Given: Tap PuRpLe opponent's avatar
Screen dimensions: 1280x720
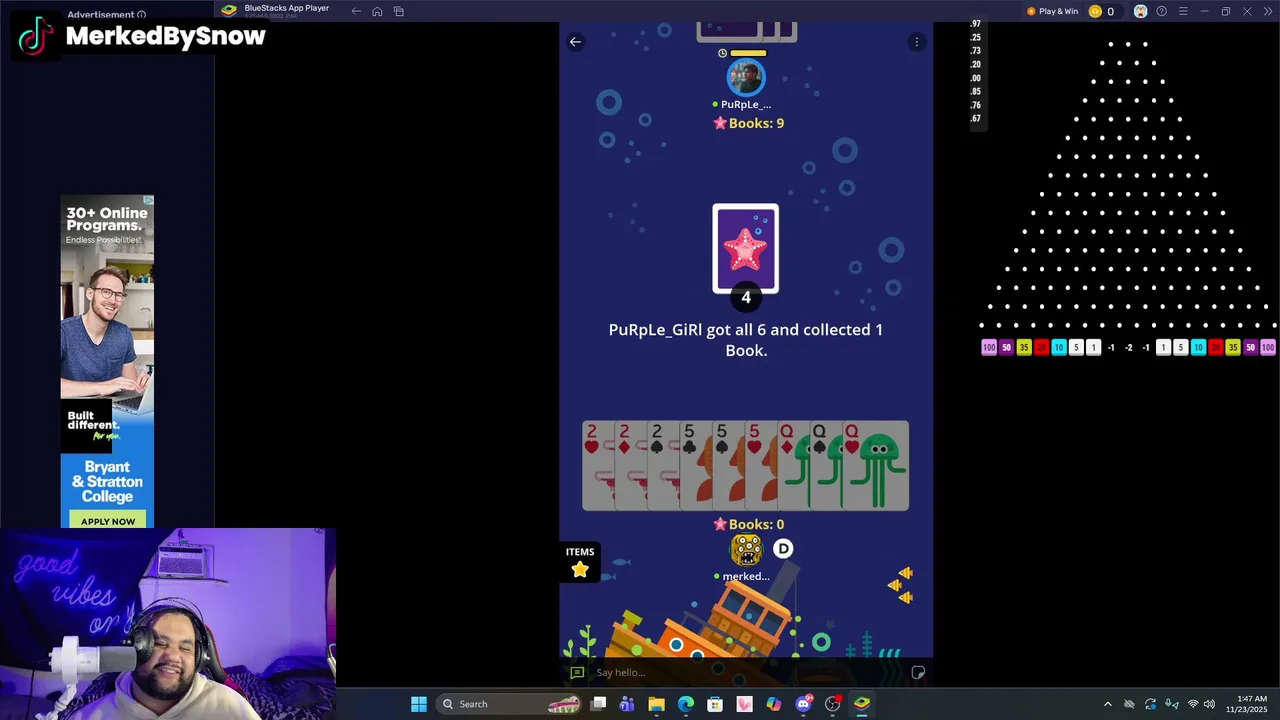Looking at the screenshot, I should [745, 78].
